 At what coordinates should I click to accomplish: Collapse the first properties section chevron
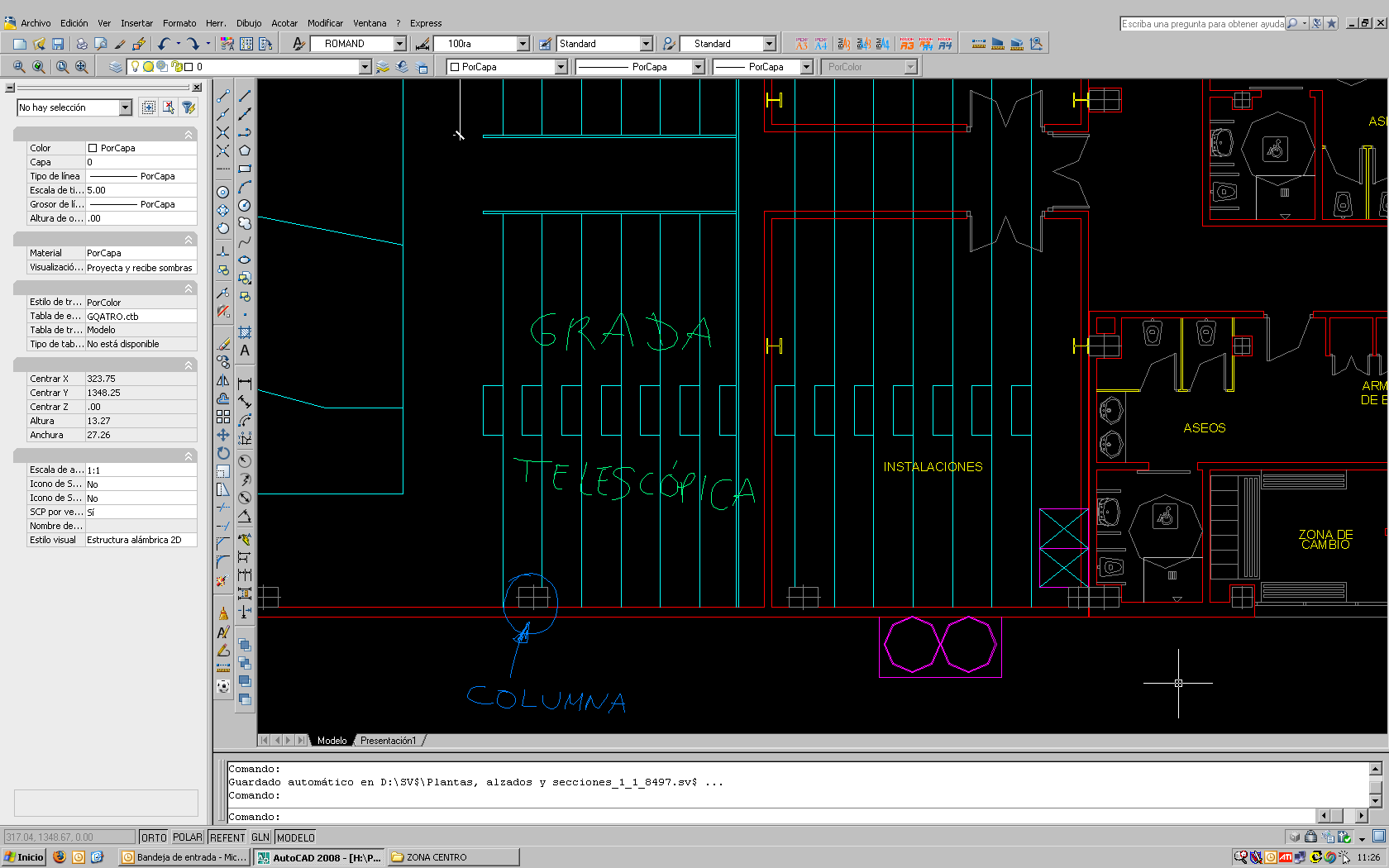(x=189, y=135)
